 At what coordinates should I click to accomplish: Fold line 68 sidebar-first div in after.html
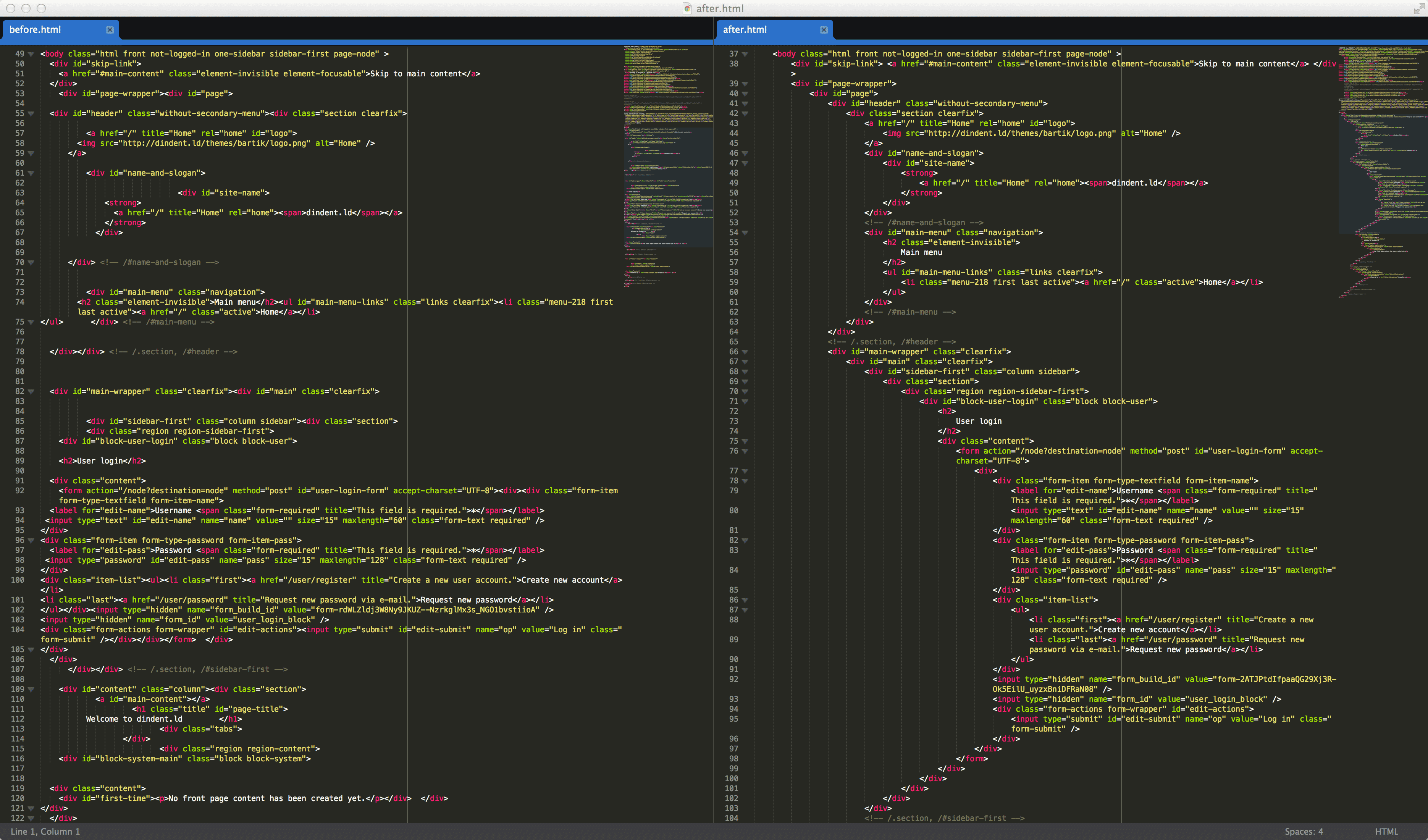click(x=745, y=372)
